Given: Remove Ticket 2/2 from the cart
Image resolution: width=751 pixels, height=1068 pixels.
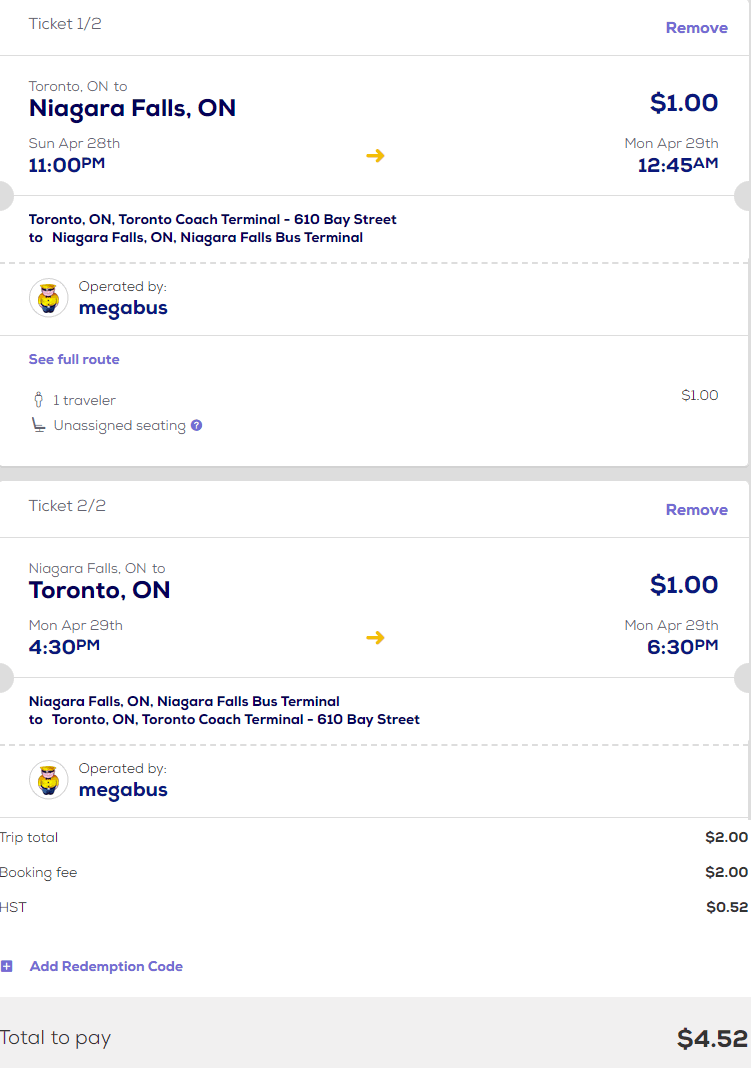Looking at the screenshot, I should (696, 510).
